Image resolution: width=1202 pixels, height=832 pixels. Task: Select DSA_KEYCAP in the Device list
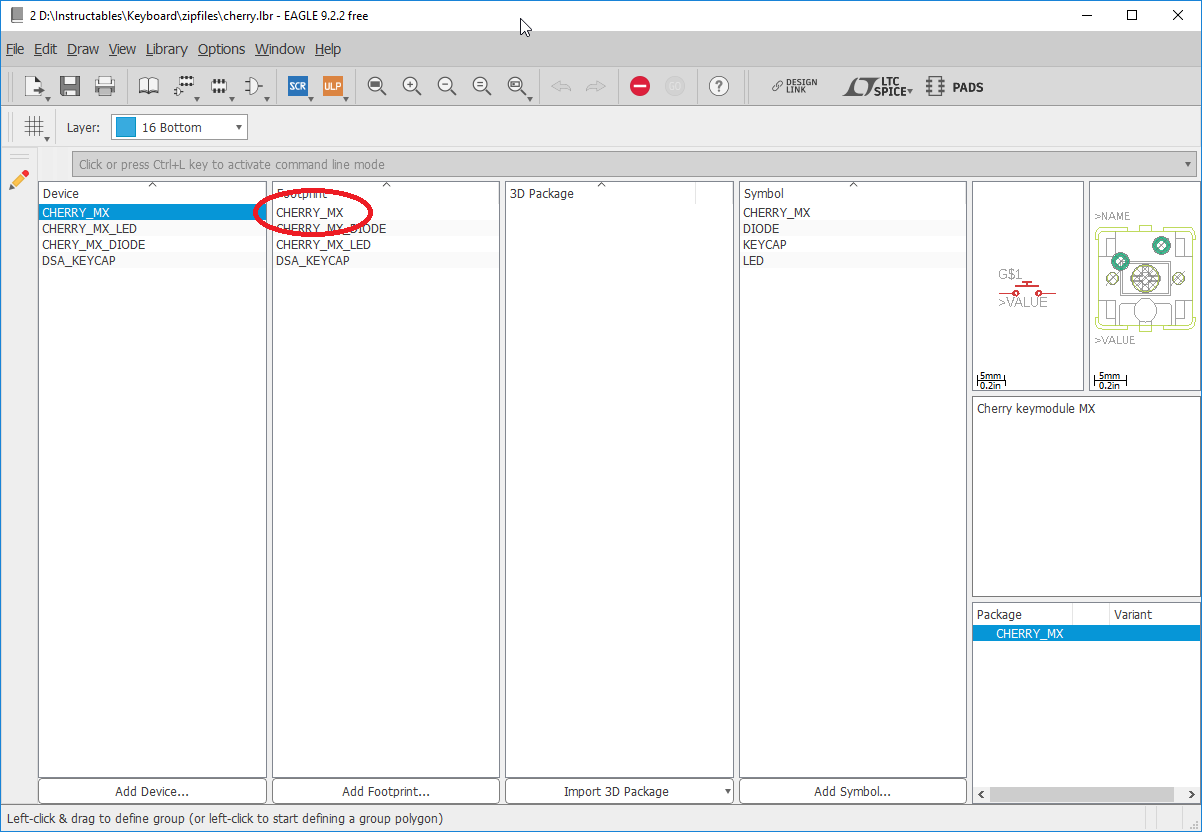pyautogui.click(x=152, y=261)
